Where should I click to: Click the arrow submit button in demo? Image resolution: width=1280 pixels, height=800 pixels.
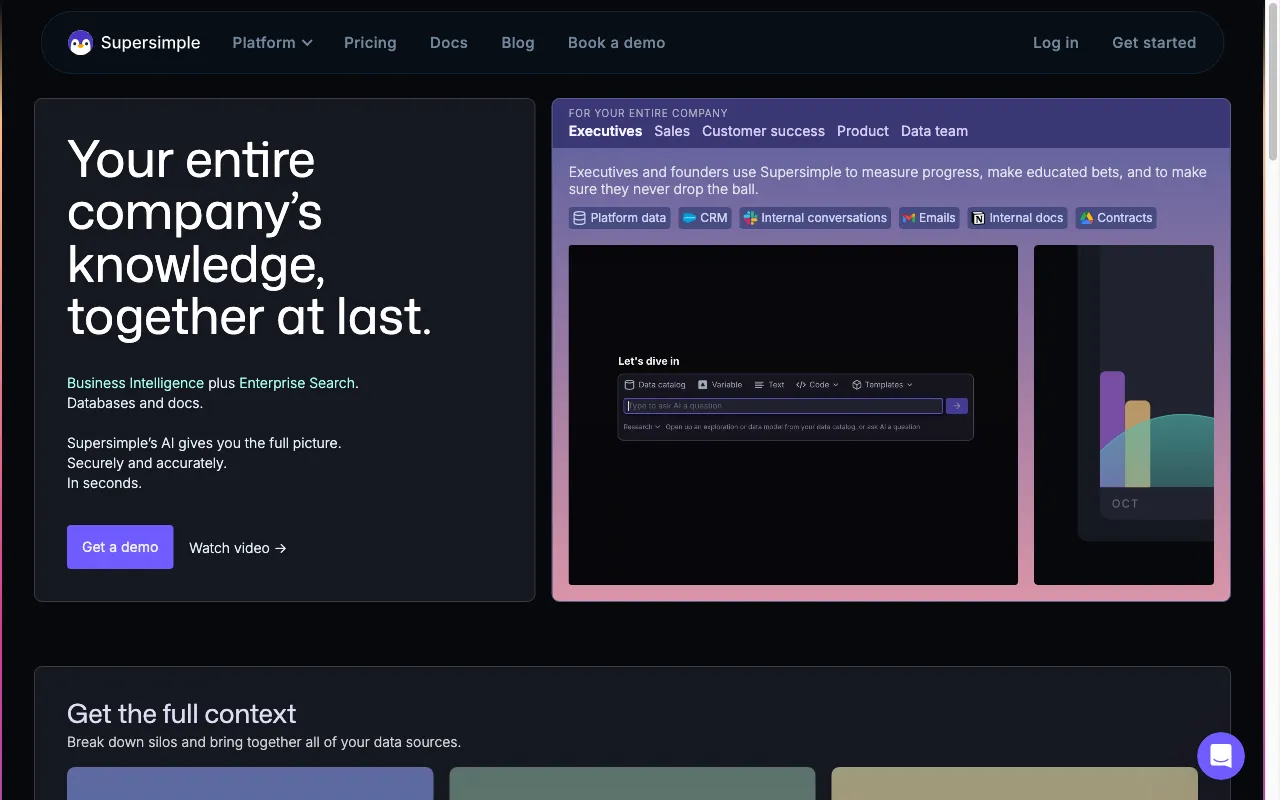(957, 406)
